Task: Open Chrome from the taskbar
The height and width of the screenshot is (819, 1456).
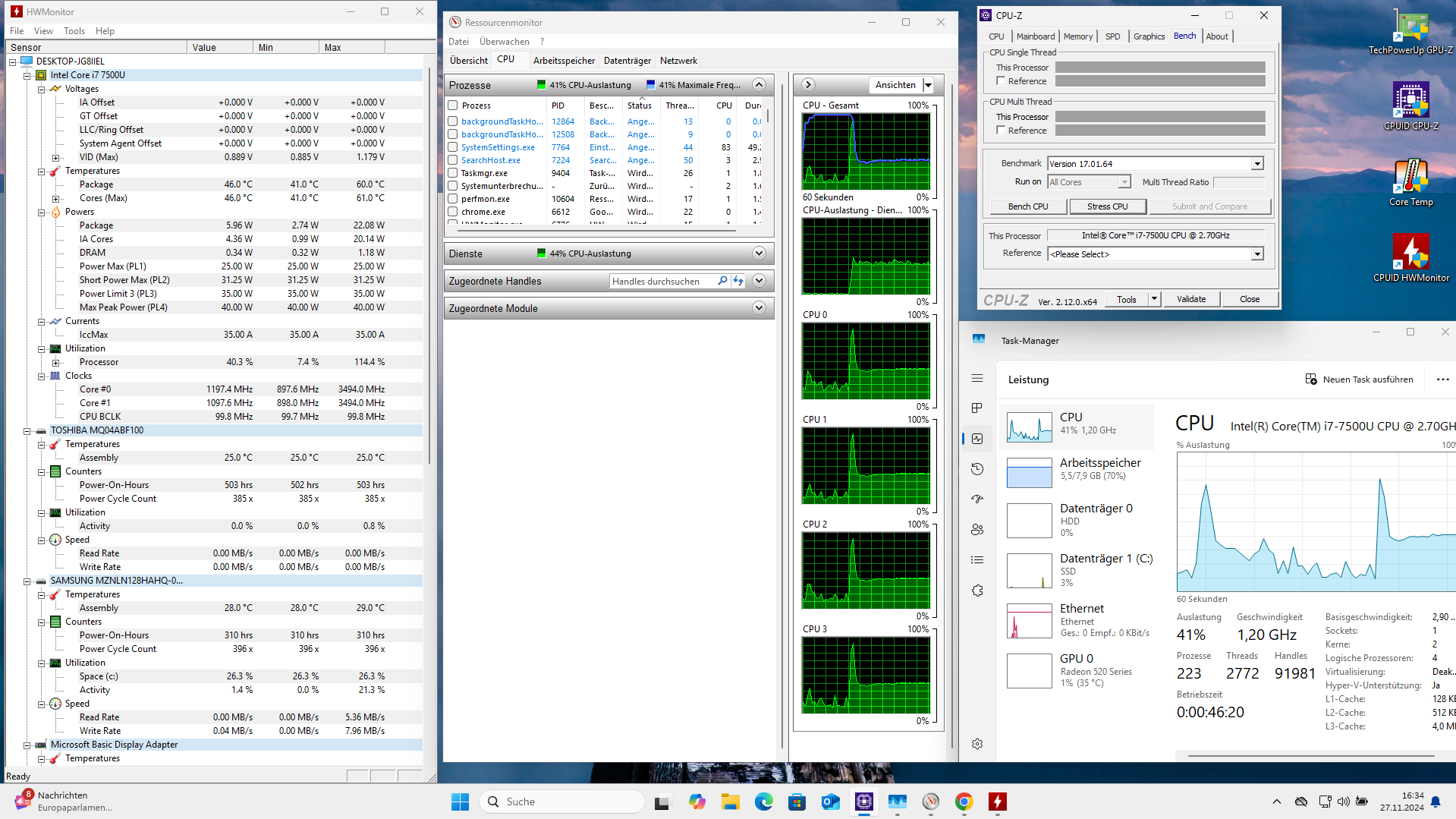Action: 964,802
